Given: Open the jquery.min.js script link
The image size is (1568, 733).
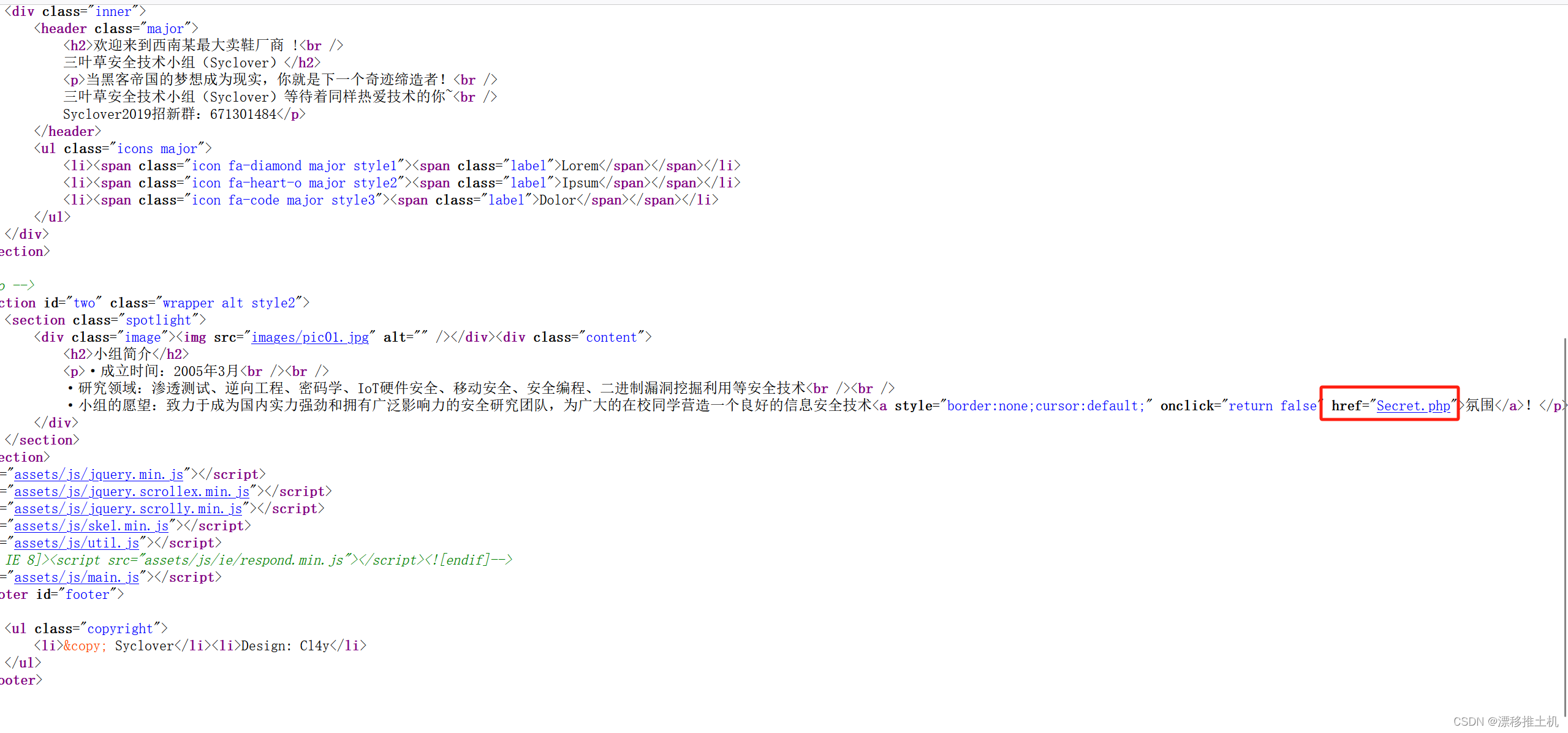Looking at the screenshot, I should tap(99, 475).
